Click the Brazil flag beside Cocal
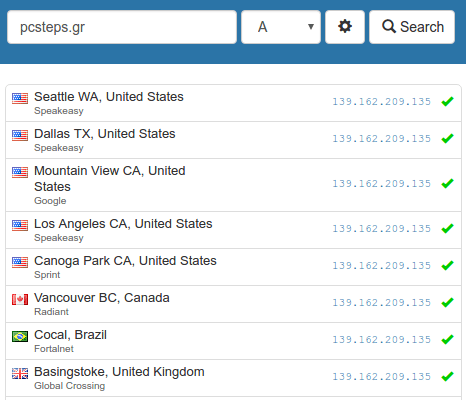The height and width of the screenshot is (400, 466). (20, 336)
